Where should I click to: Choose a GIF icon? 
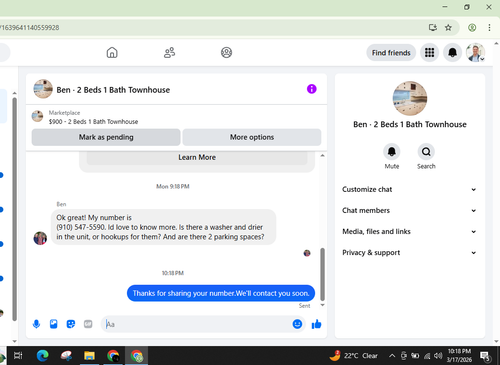click(x=88, y=324)
